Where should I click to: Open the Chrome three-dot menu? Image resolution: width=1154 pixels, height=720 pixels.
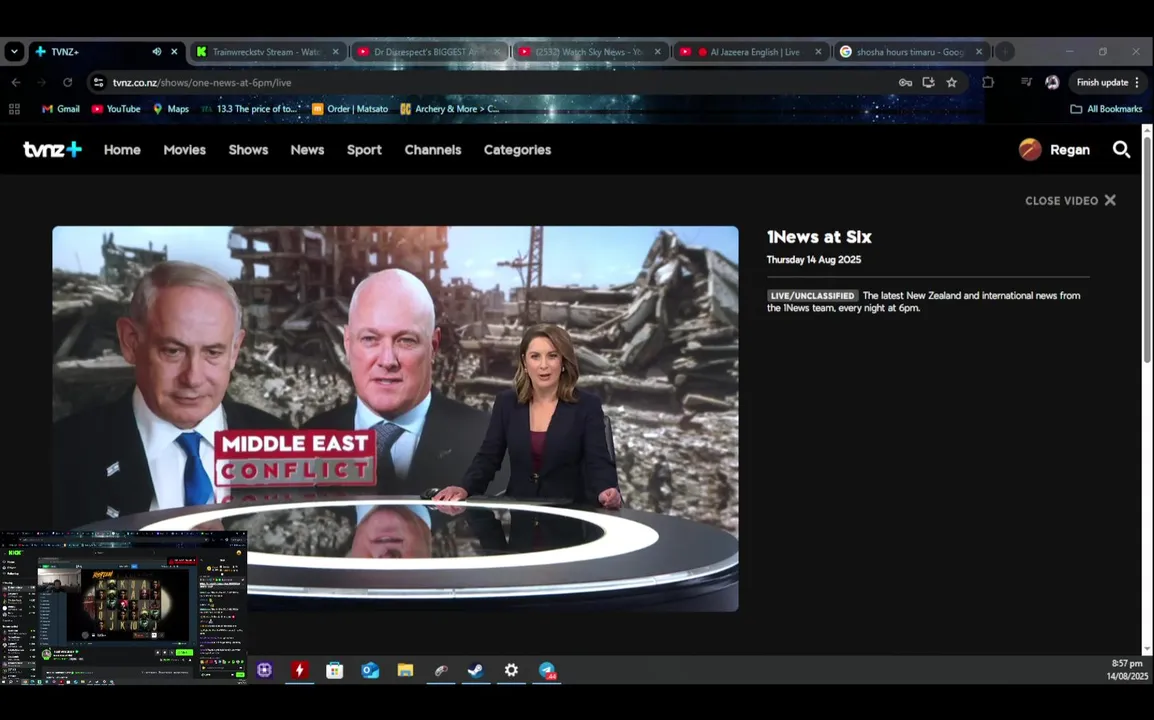[1137, 82]
